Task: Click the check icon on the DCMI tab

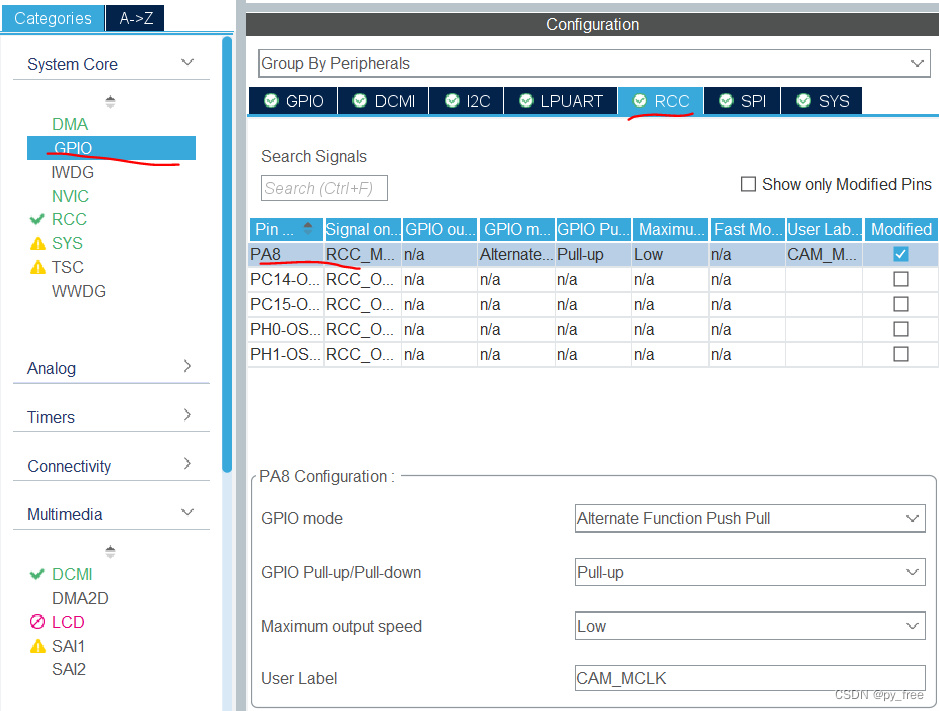Action: click(x=359, y=100)
